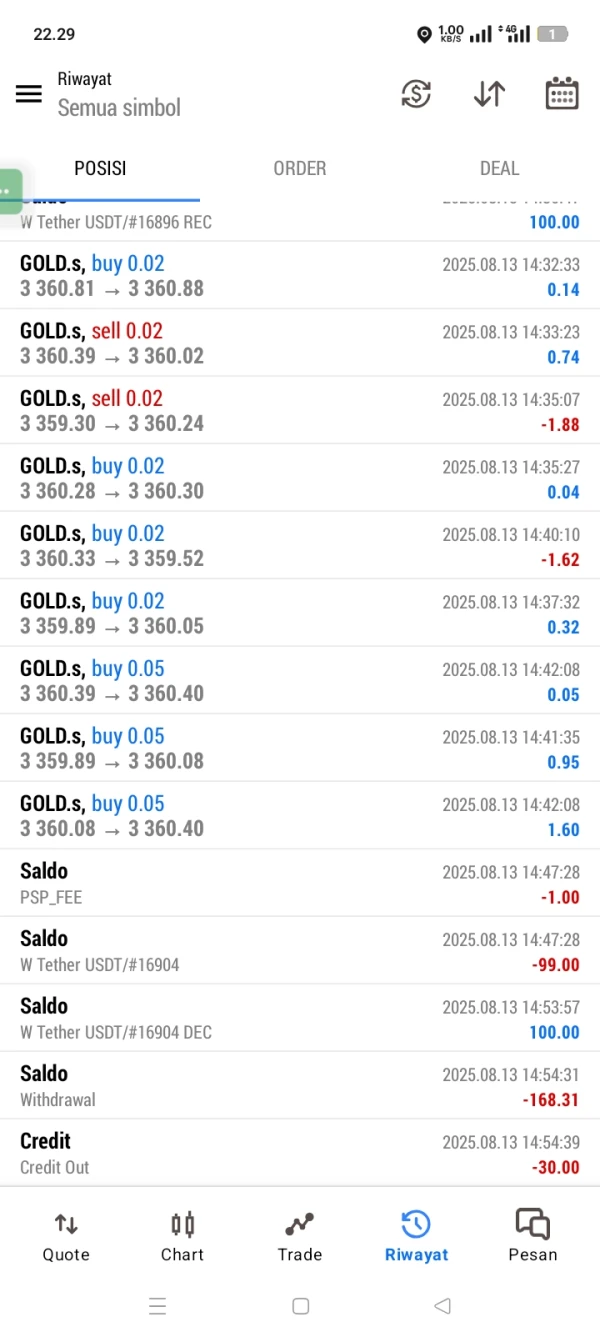
Task: Open GOLD.s sell trade with -1.88 loss
Action: [300, 411]
